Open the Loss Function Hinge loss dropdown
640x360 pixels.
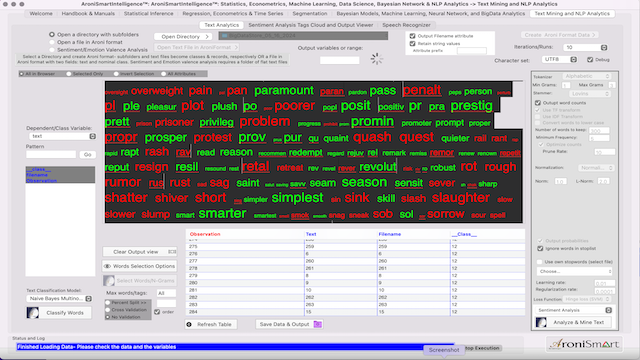588,299
